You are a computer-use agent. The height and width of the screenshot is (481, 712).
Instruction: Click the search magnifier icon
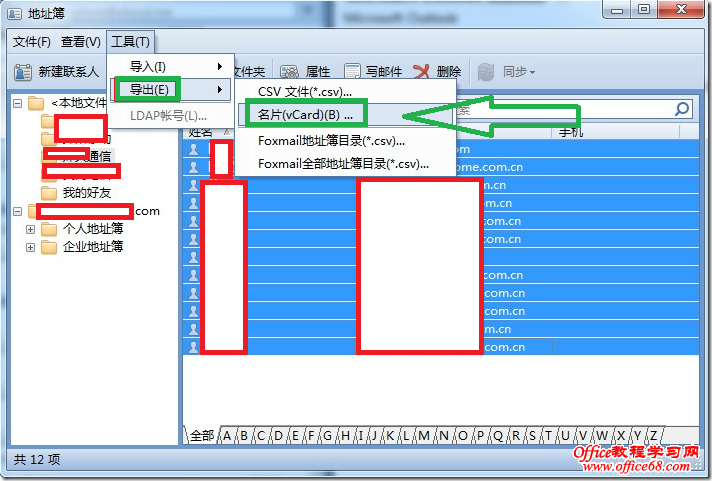[x=682, y=109]
